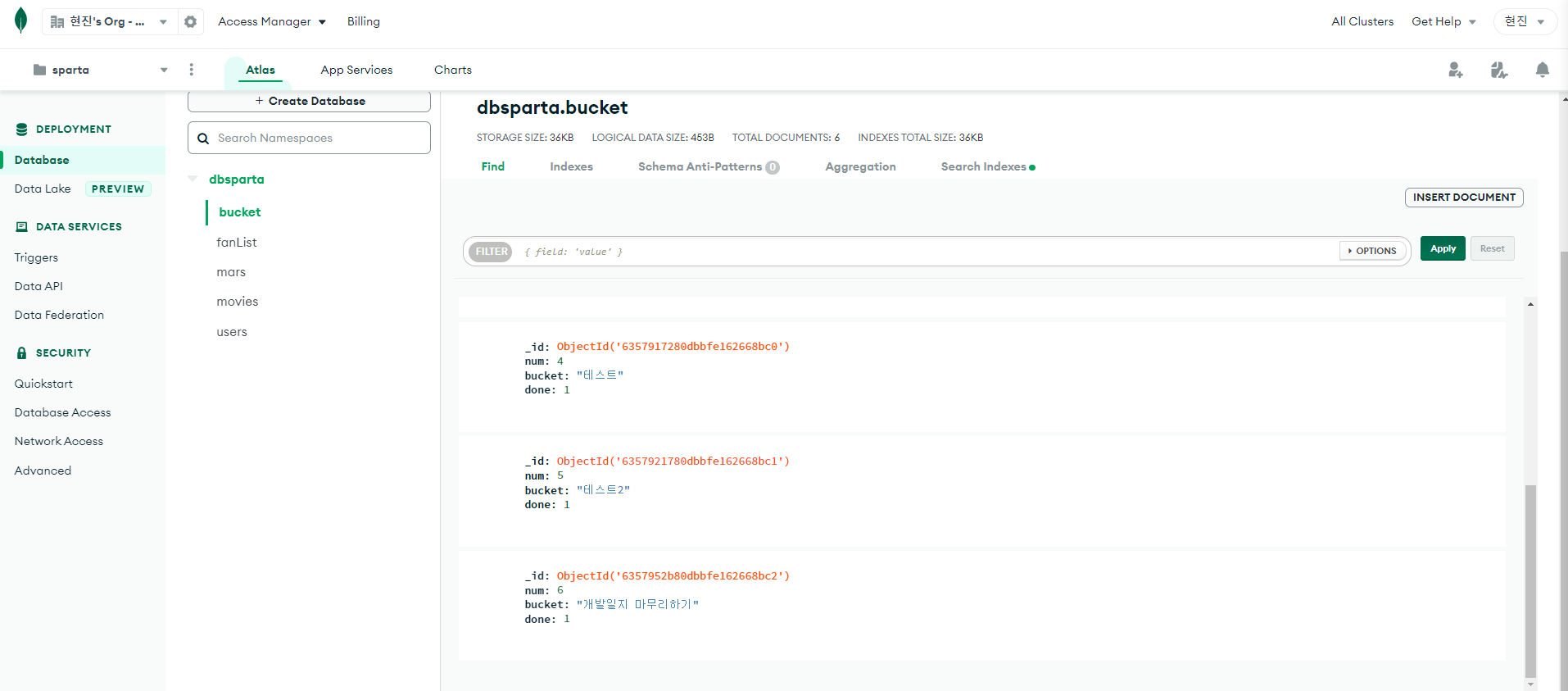Open the project activity feed icon
Viewport: 1568px width, 691px height.
pyautogui.click(x=1499, y=70)
